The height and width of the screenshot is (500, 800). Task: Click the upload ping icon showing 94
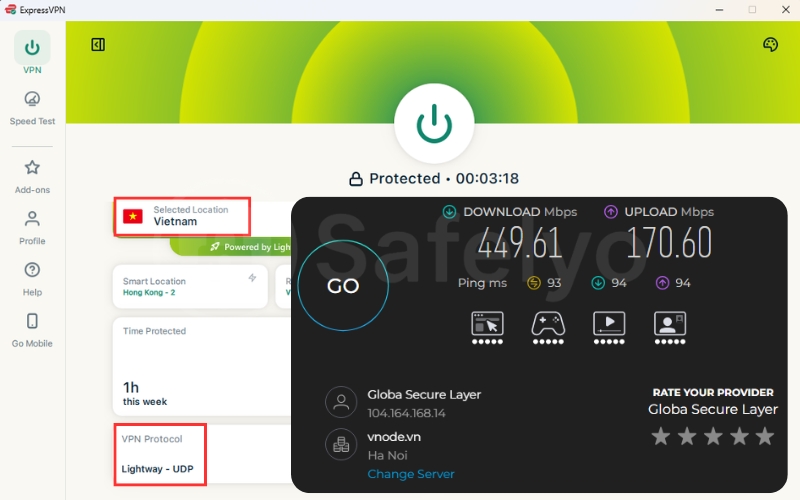[x=662, y=283]
